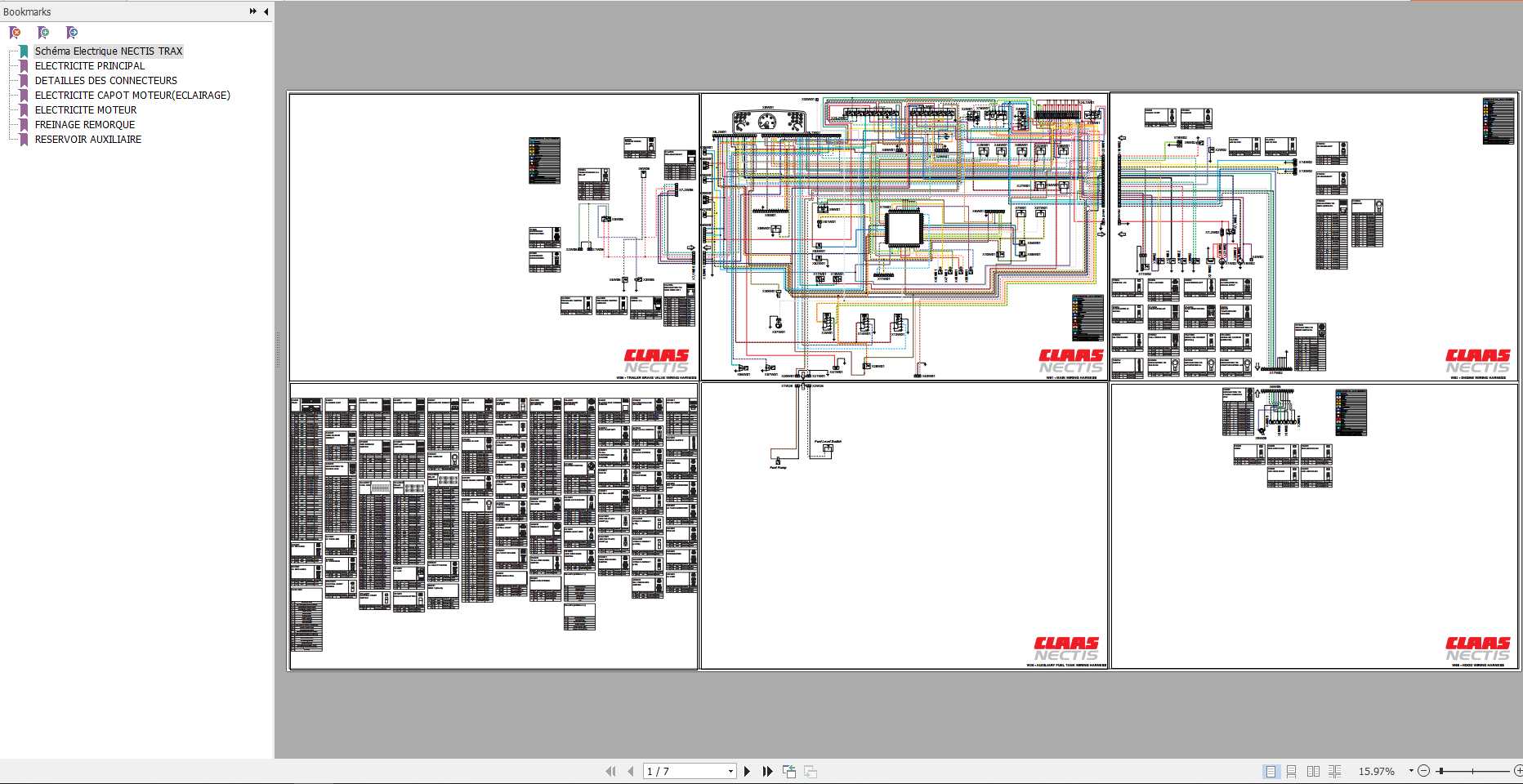1523x784 pixels.
Task: Click the trailer brake valve wiring harness page
Action: point(494,237)
